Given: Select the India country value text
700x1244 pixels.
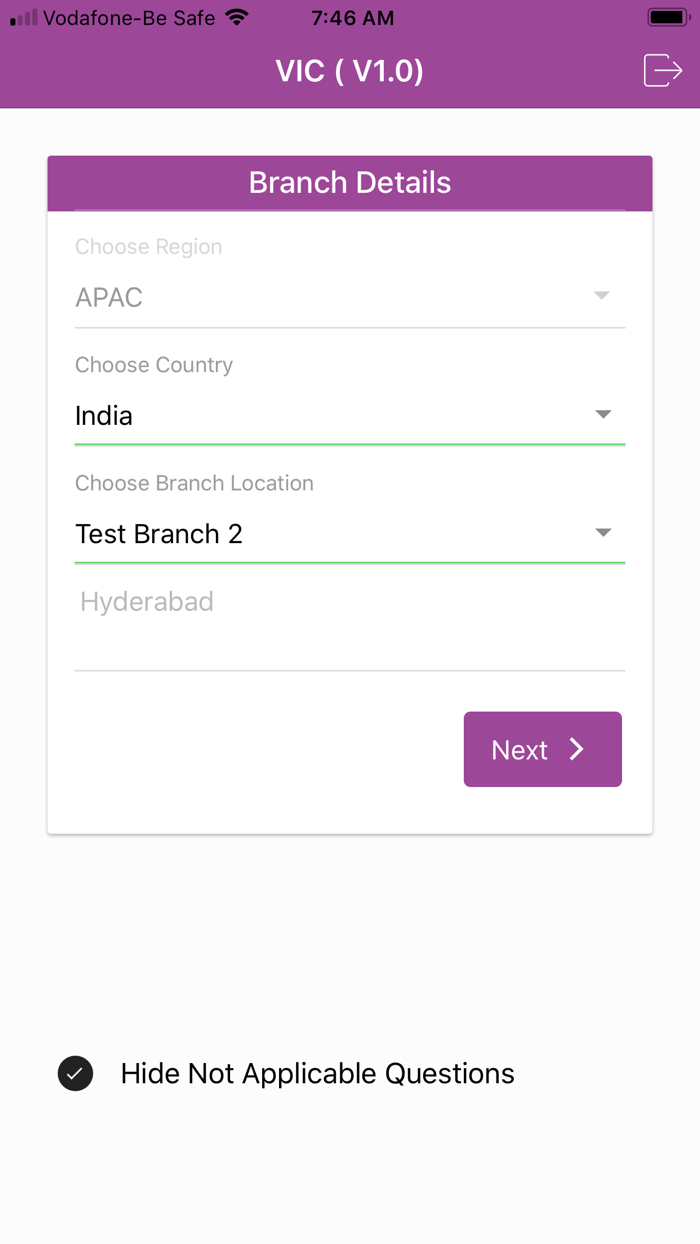Looking at the screenshot, I should click(x=104, y=416).
